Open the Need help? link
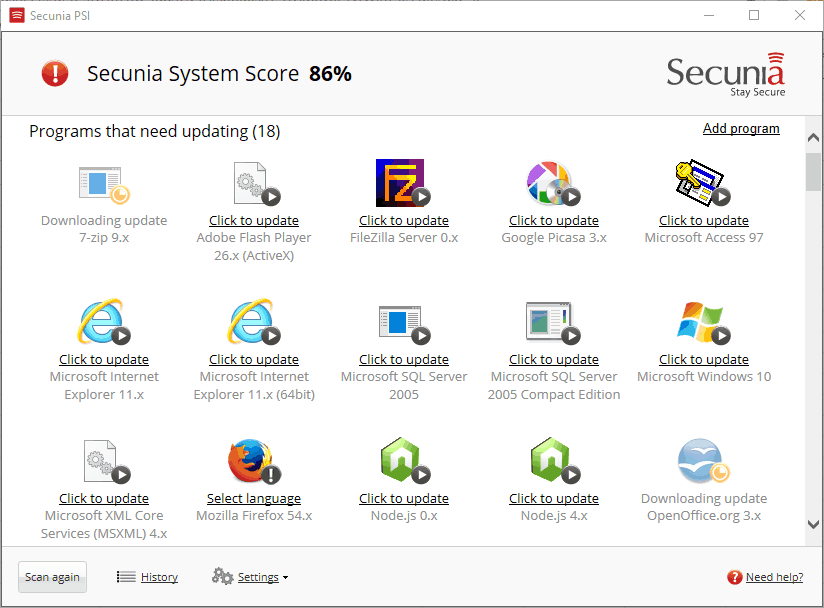The height and width of the screenshot is (608, 824). point(774,577)
